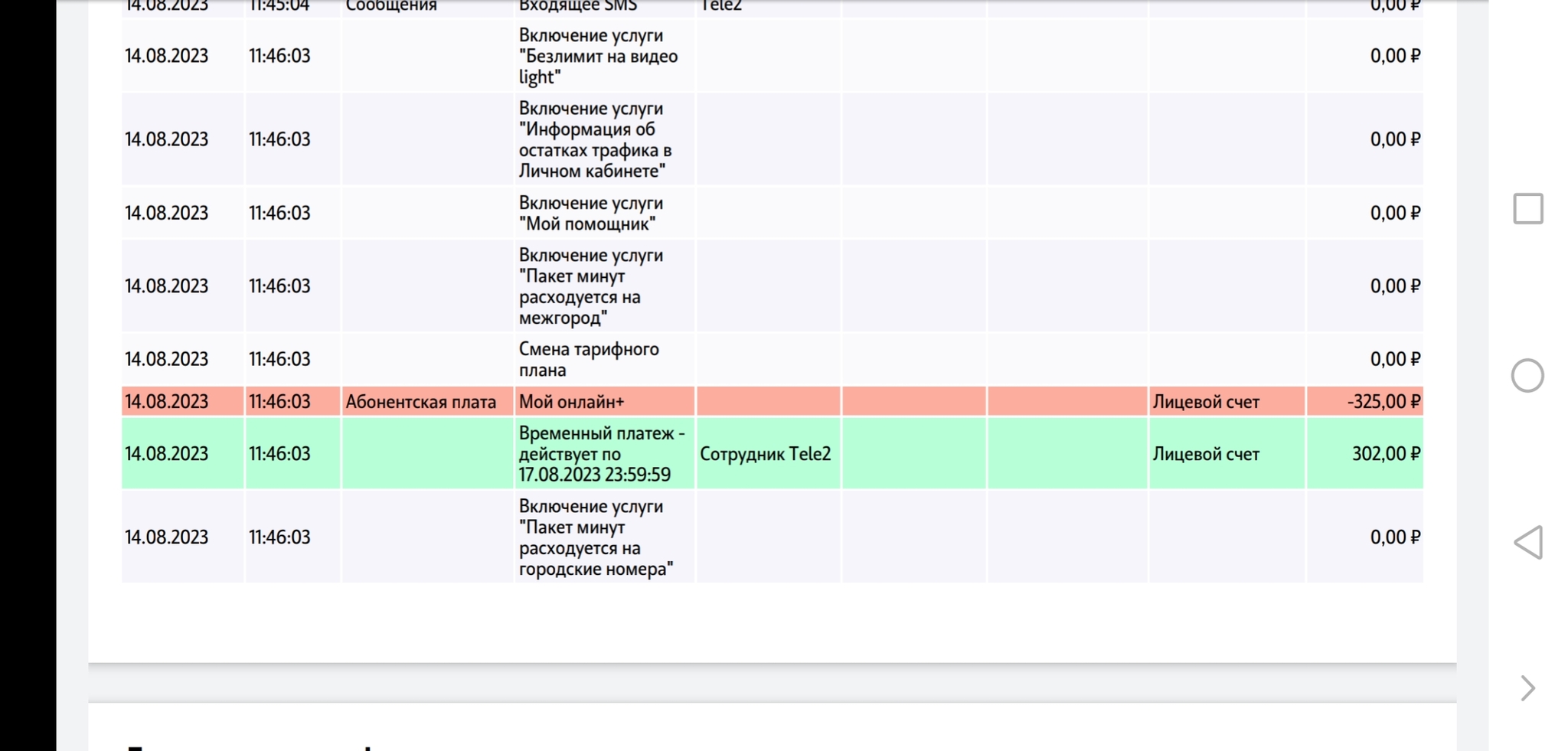Viewport: 1568px width, 751px height.
Task: Click the "Мой помощник" service activation cell
Action: point(605,213)
